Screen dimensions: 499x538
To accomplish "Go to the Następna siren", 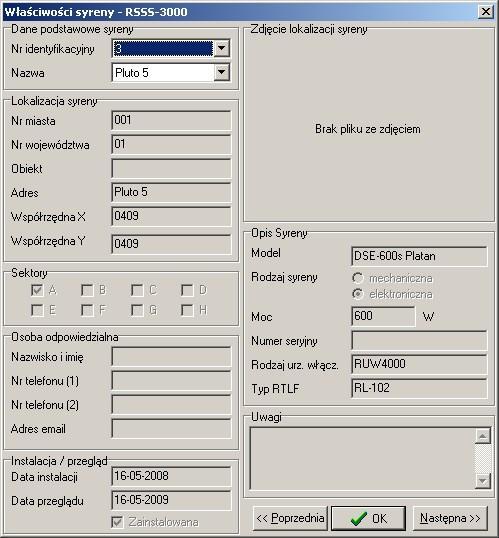I will [x=450, y=518].
